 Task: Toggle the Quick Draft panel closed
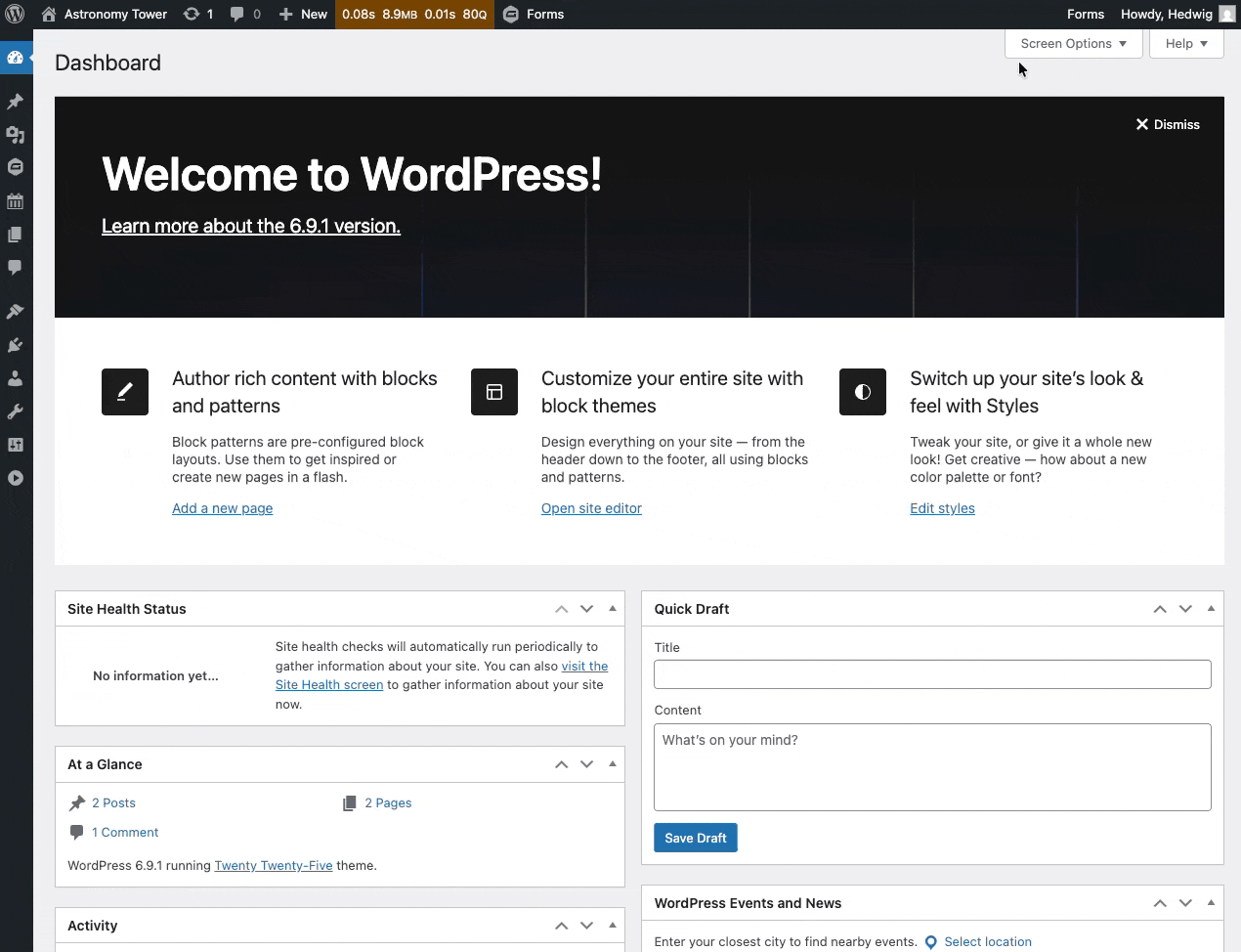pos(1211,609)
